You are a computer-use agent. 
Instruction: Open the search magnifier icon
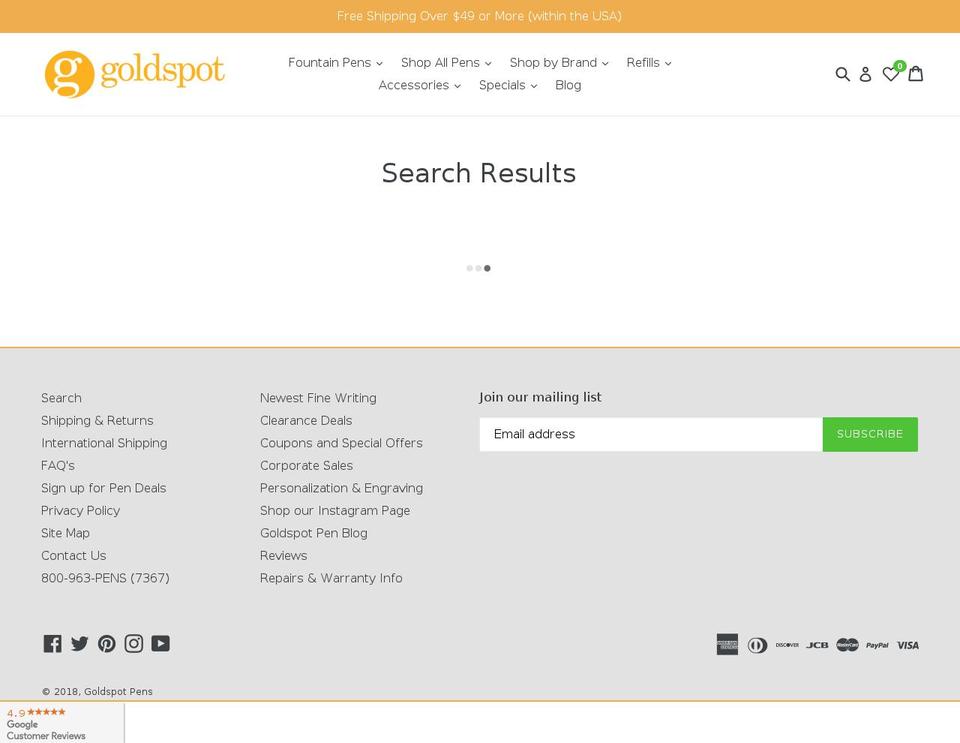[x=842, y=74]
